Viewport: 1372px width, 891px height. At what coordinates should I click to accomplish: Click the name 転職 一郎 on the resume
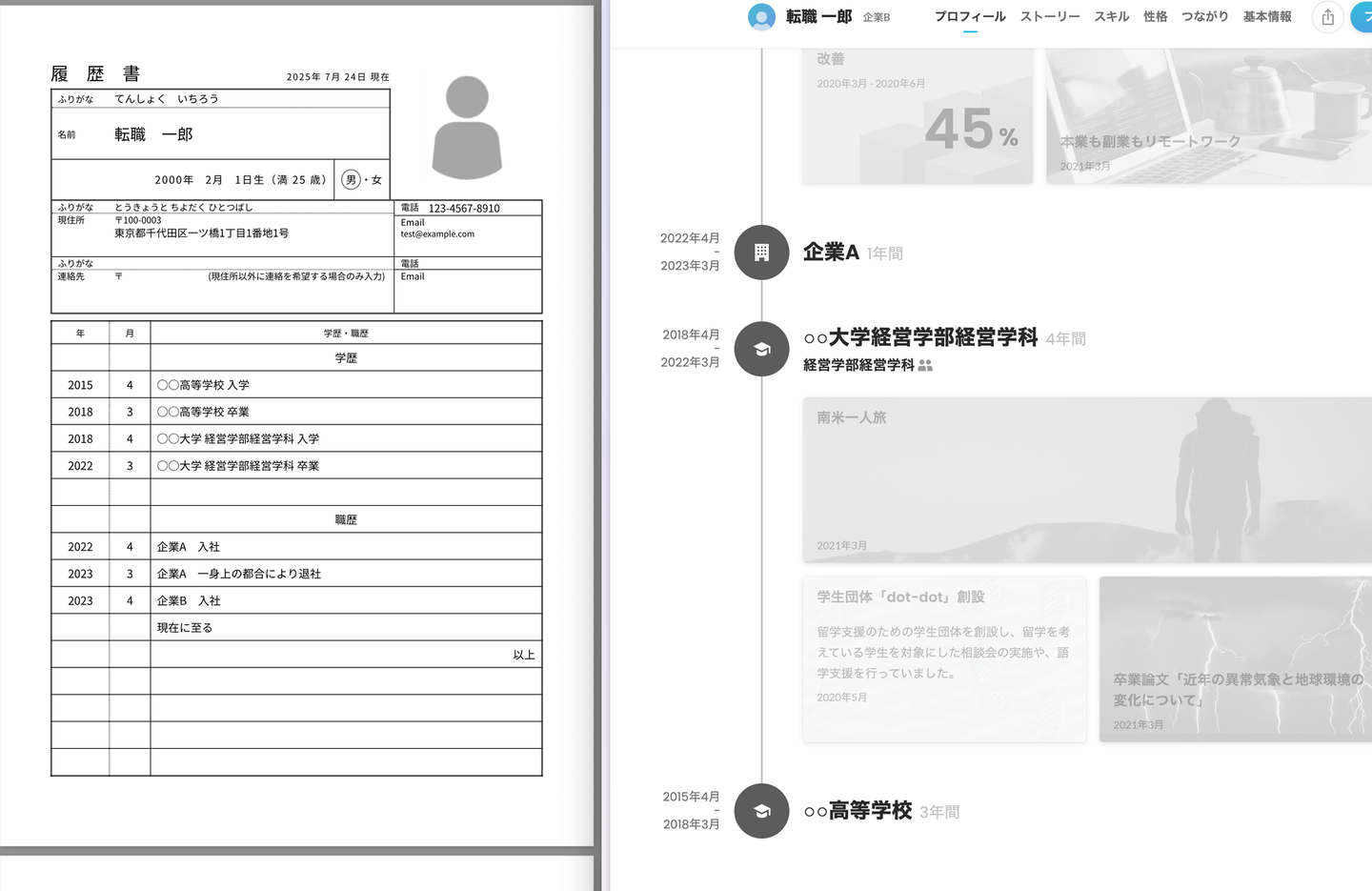(153, 134)
